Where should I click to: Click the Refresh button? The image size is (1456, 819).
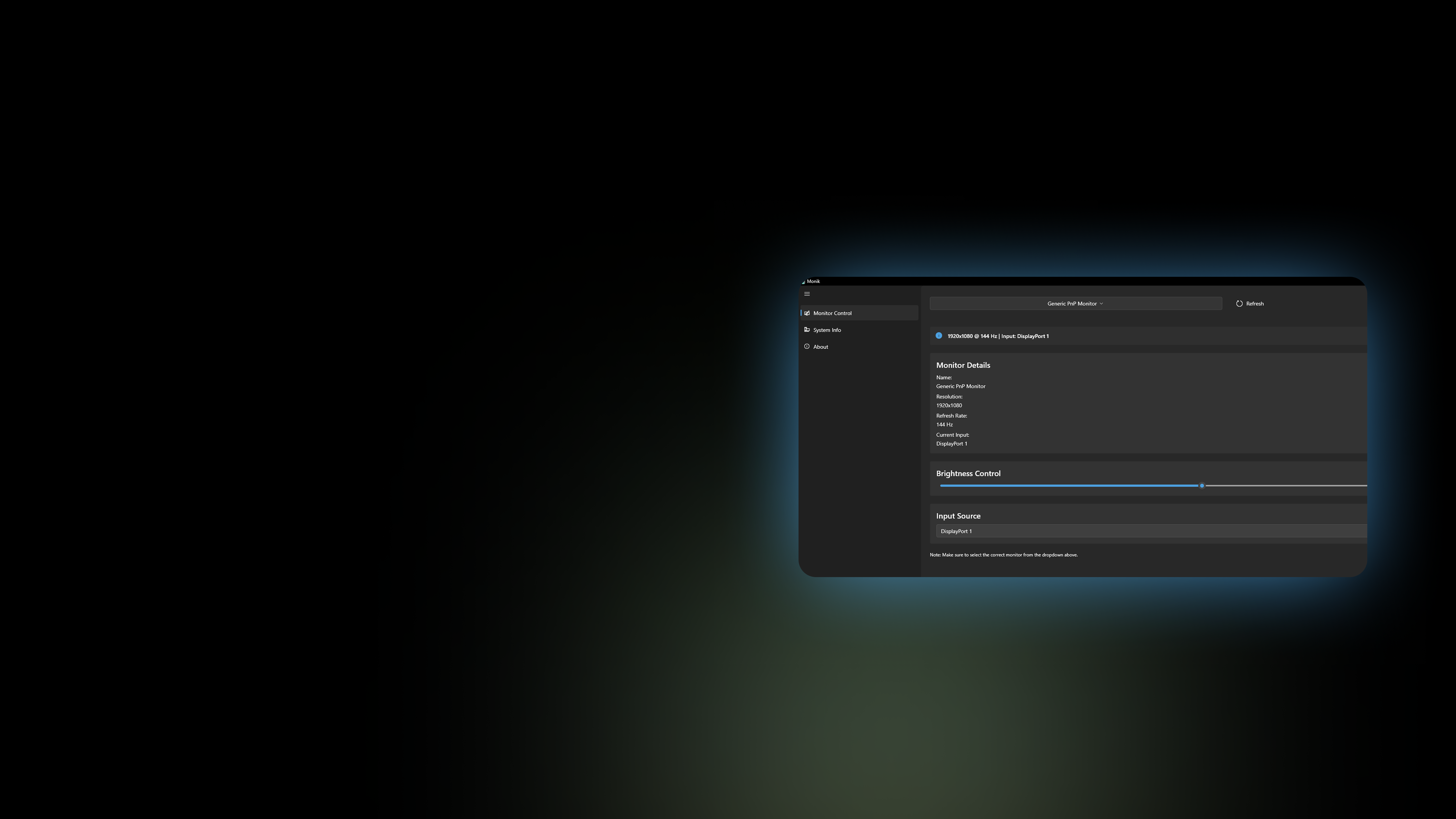pyautogui.click(x=1250, y=304)
